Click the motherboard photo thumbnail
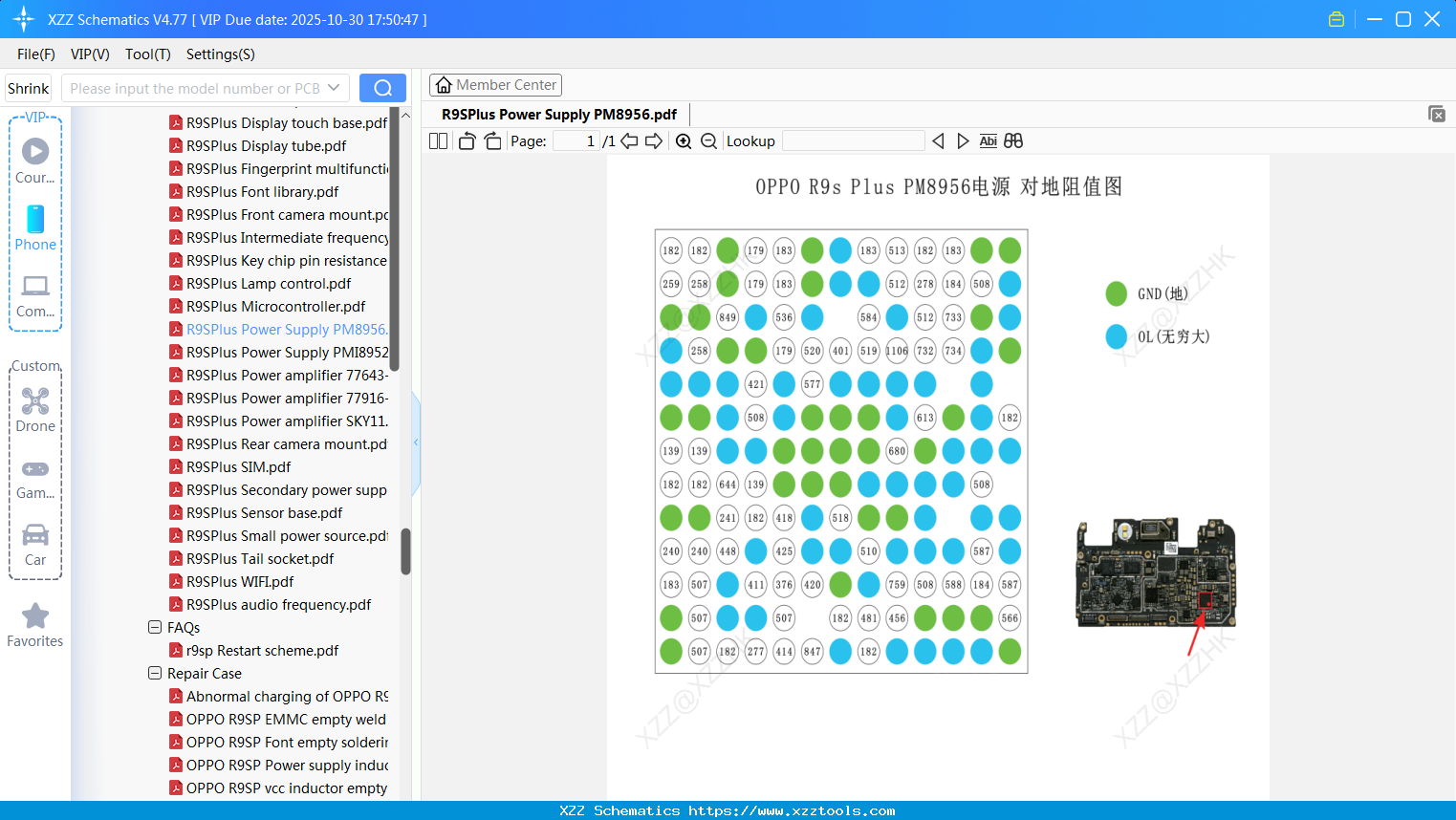Viewport: 1456px width, 820px height. pos(1156,572)
